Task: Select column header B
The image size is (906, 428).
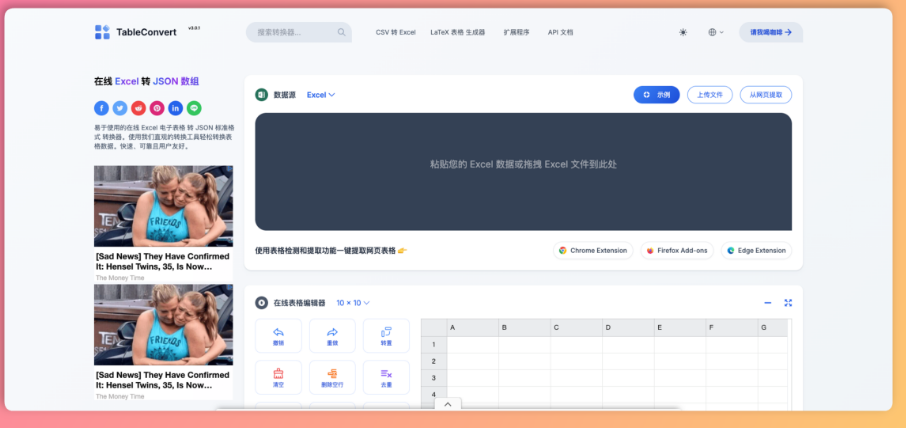Action: (525, 327)
